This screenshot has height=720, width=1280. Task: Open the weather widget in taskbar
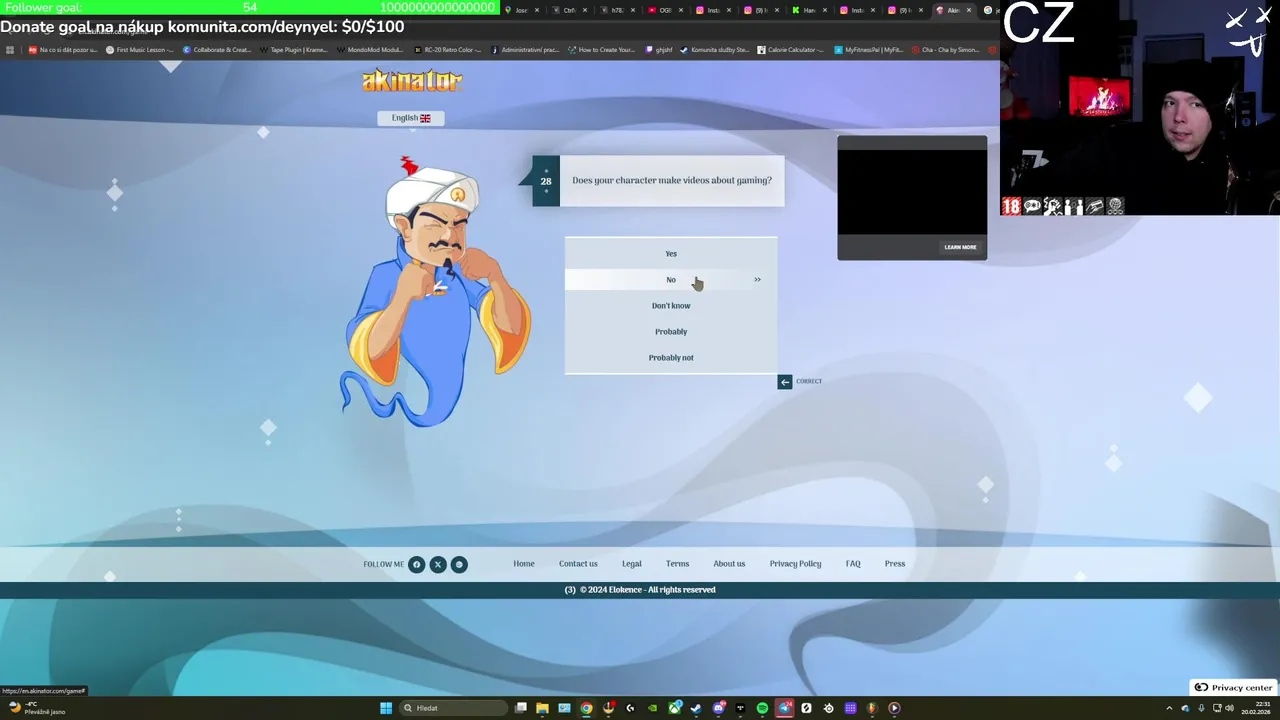36,708
